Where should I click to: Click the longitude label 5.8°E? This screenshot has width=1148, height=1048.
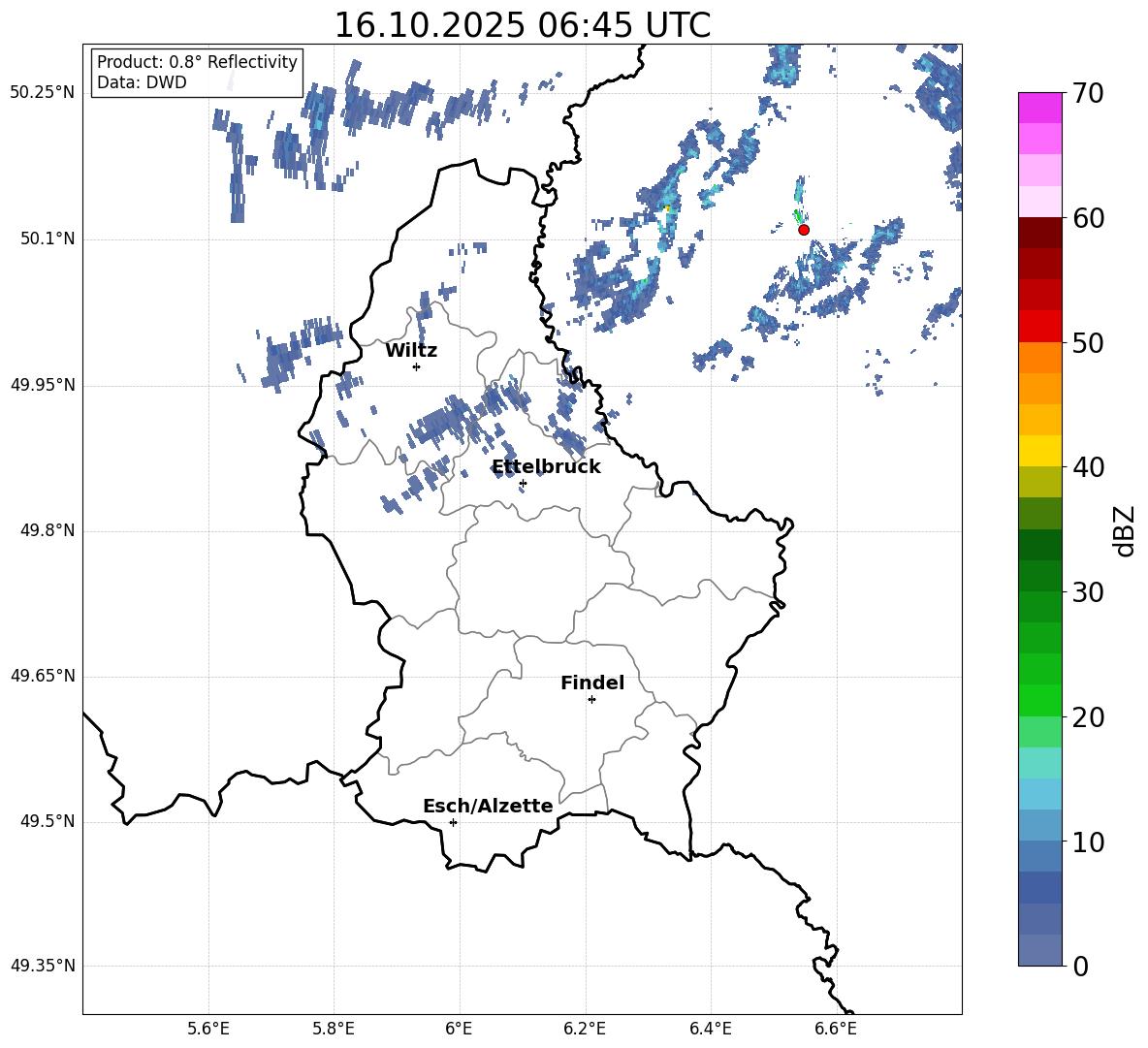click(x=334, y=1029)
